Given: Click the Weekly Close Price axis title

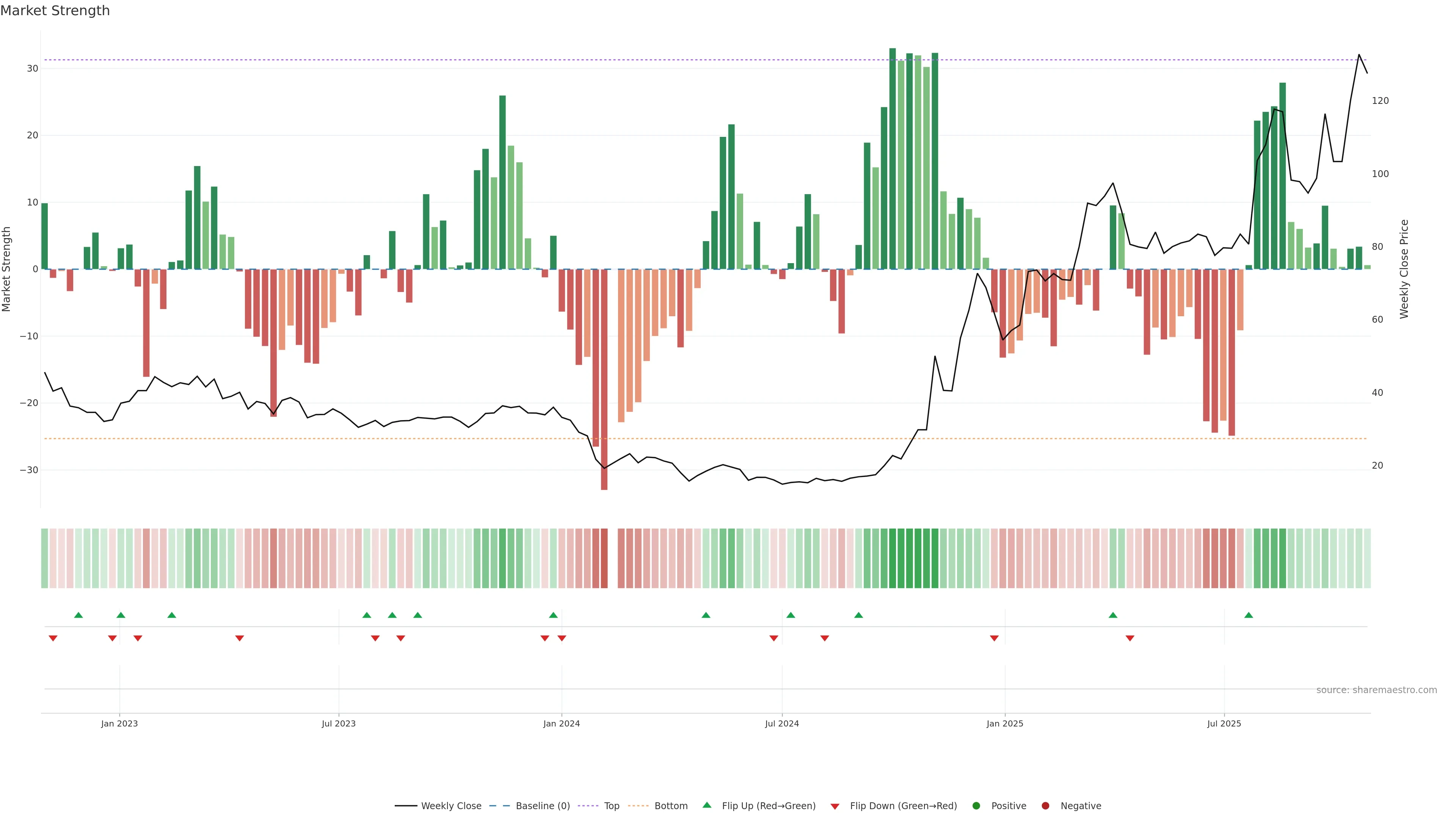Looking at the screenshot, I should point(1404,269).
